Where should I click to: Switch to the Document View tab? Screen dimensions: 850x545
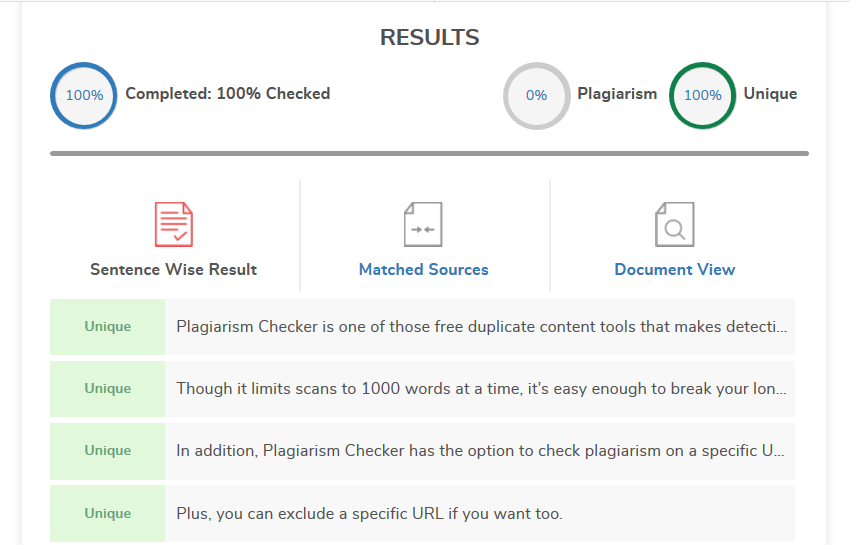674,270
